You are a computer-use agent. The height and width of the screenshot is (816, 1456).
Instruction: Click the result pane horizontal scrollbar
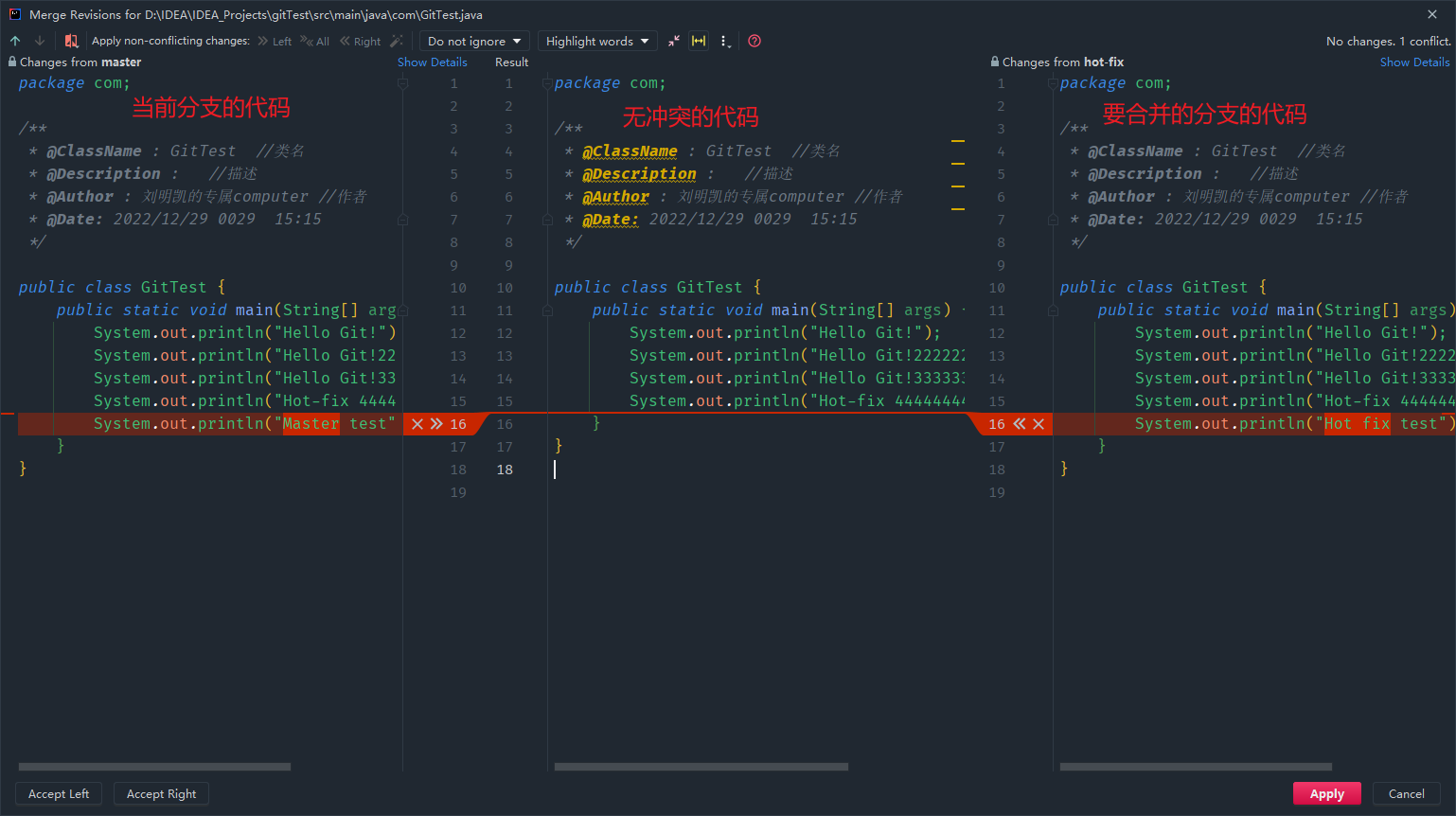701,767
